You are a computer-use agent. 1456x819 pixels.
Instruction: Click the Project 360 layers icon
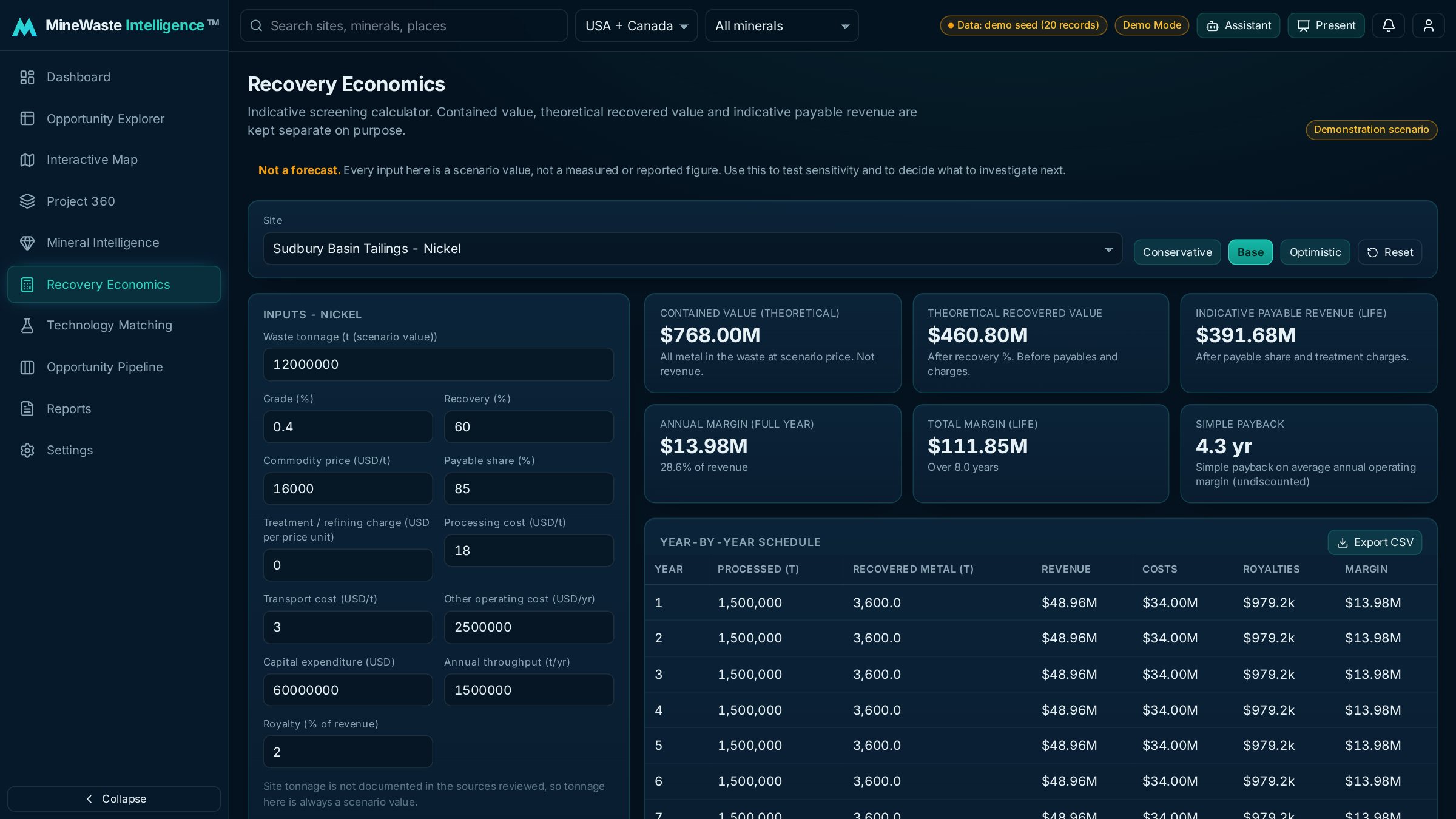coord(27,201)
